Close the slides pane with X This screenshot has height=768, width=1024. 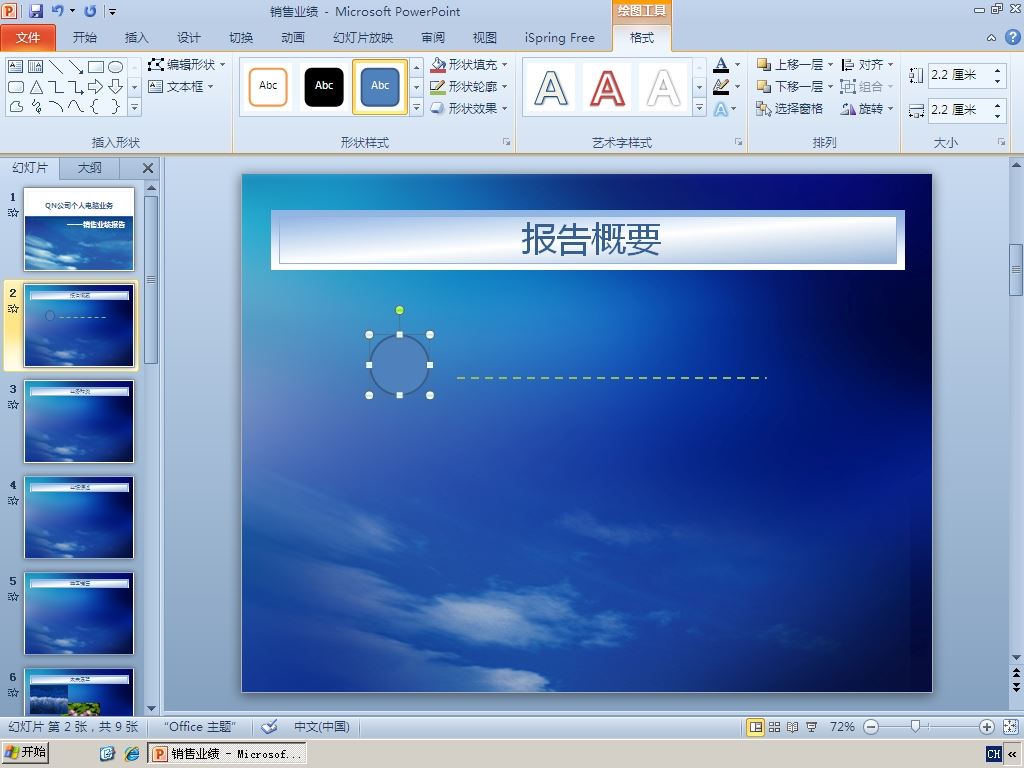148,168
